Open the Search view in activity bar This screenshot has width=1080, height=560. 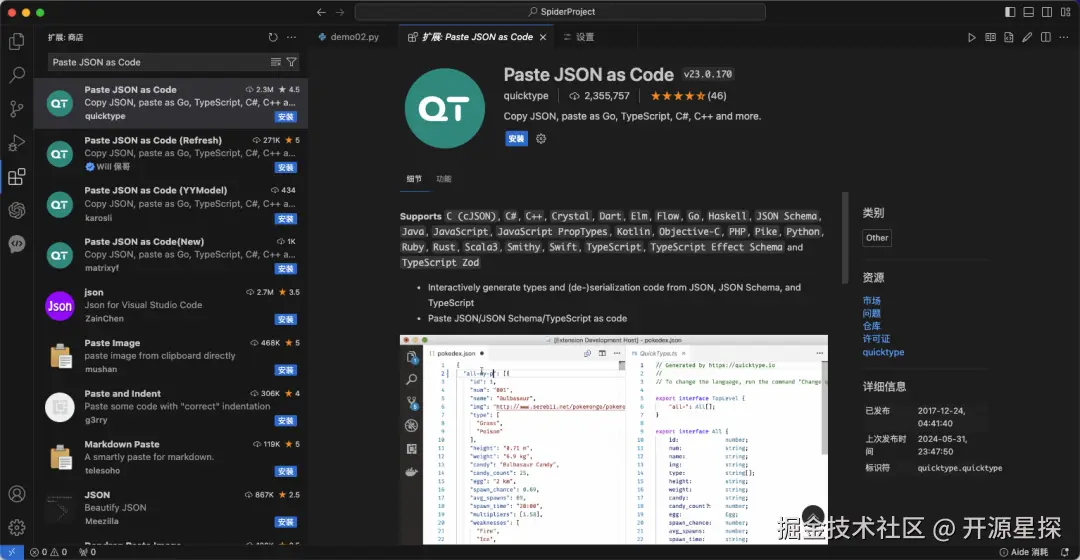click(17, 74)
